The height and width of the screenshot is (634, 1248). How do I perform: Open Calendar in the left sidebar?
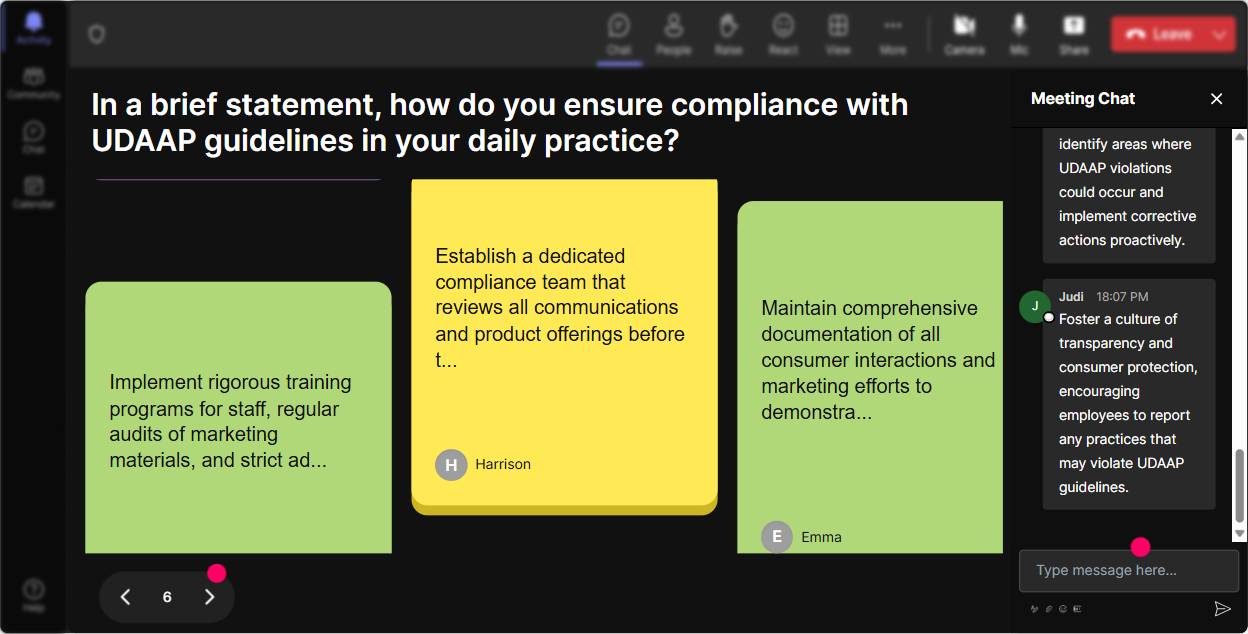(x=34, y=192)
